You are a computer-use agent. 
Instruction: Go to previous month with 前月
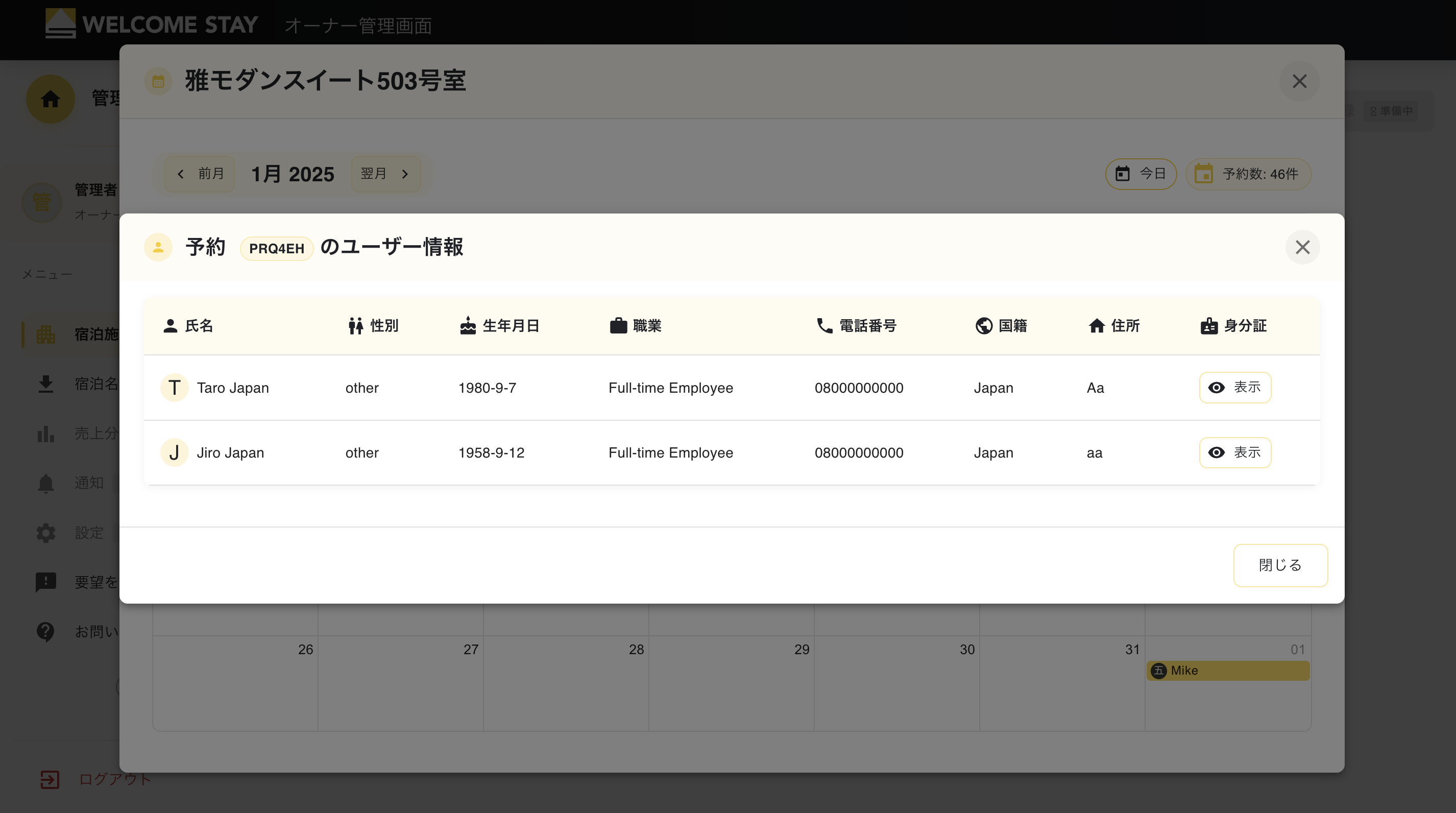click(x=200, y=174)
